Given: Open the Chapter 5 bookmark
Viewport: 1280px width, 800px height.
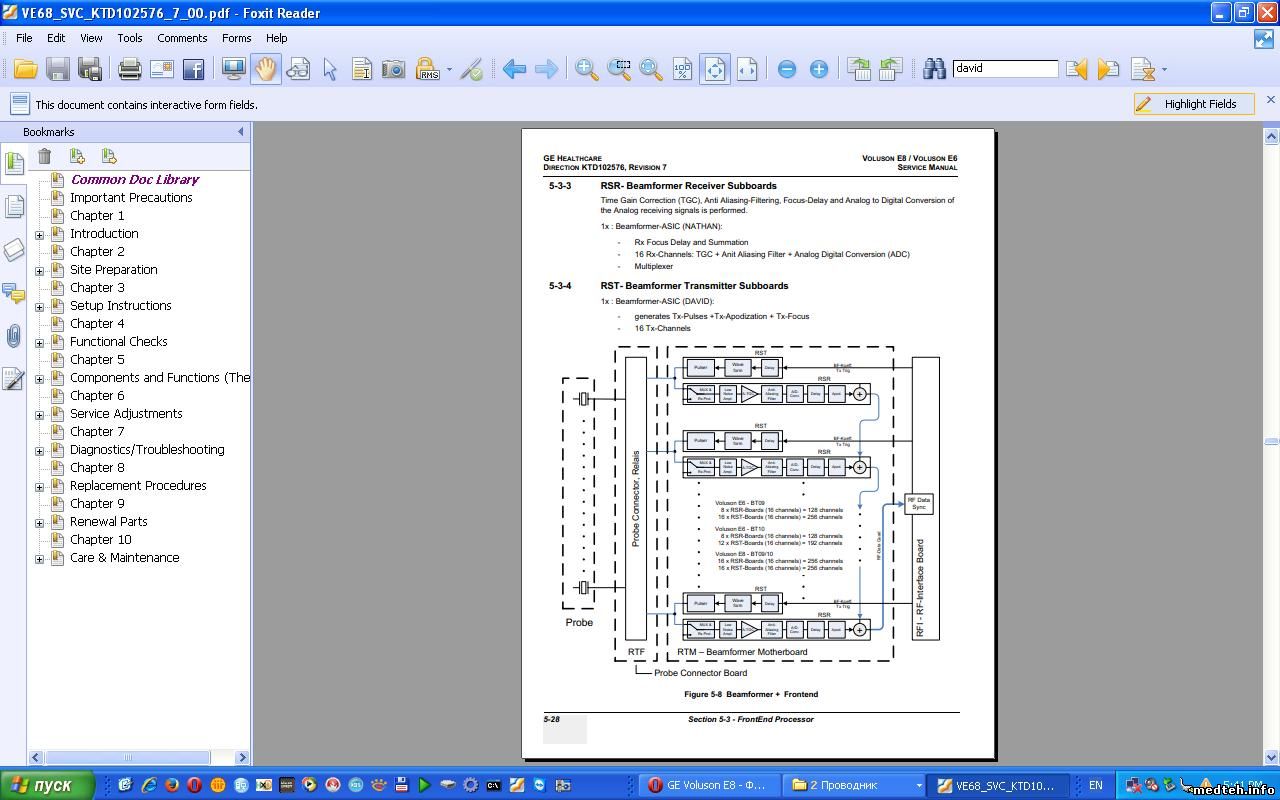Looking at the screenshot, I should tap(97, 360).
